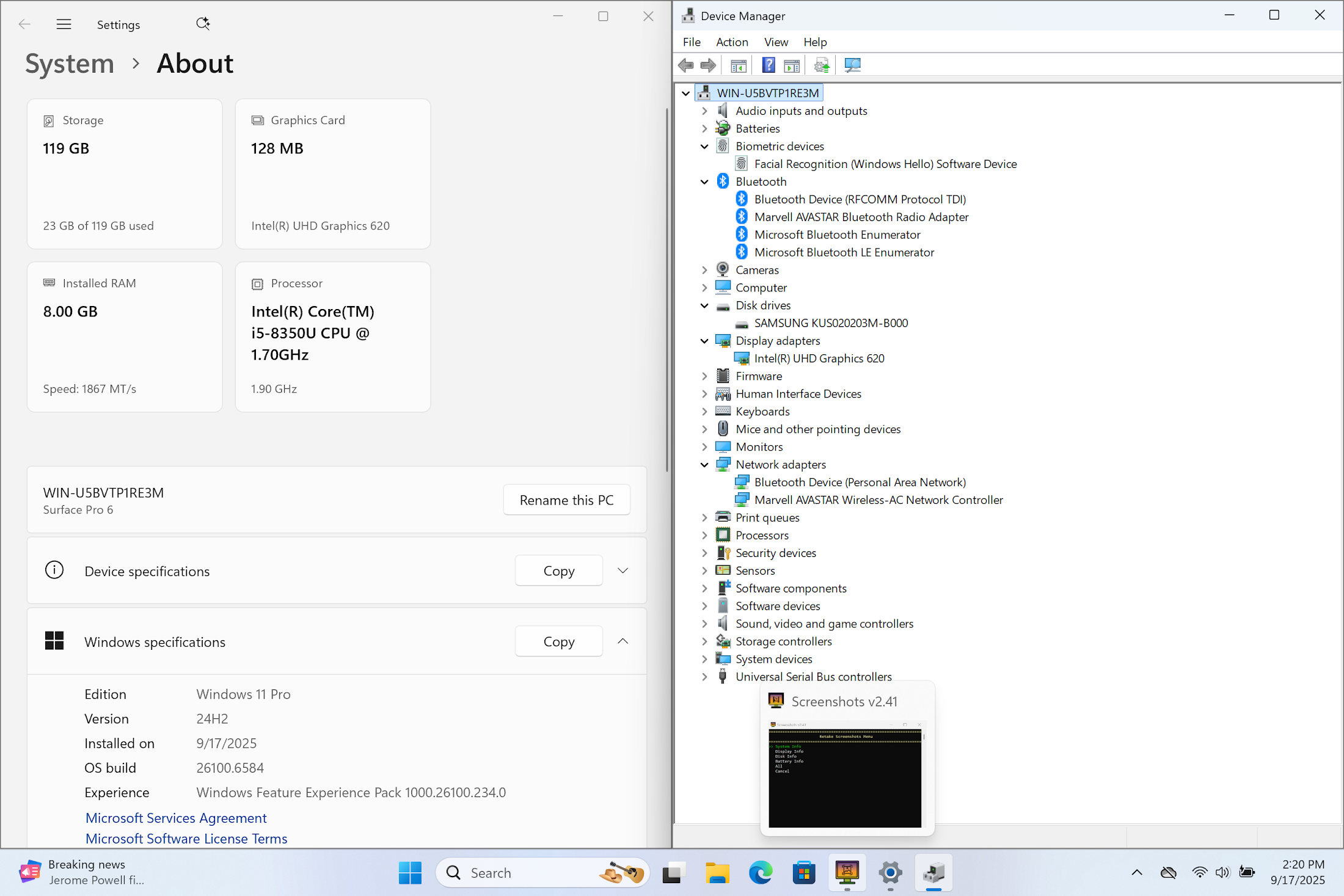
Task: Copy the Windows specifications
Action: (559, 641)
